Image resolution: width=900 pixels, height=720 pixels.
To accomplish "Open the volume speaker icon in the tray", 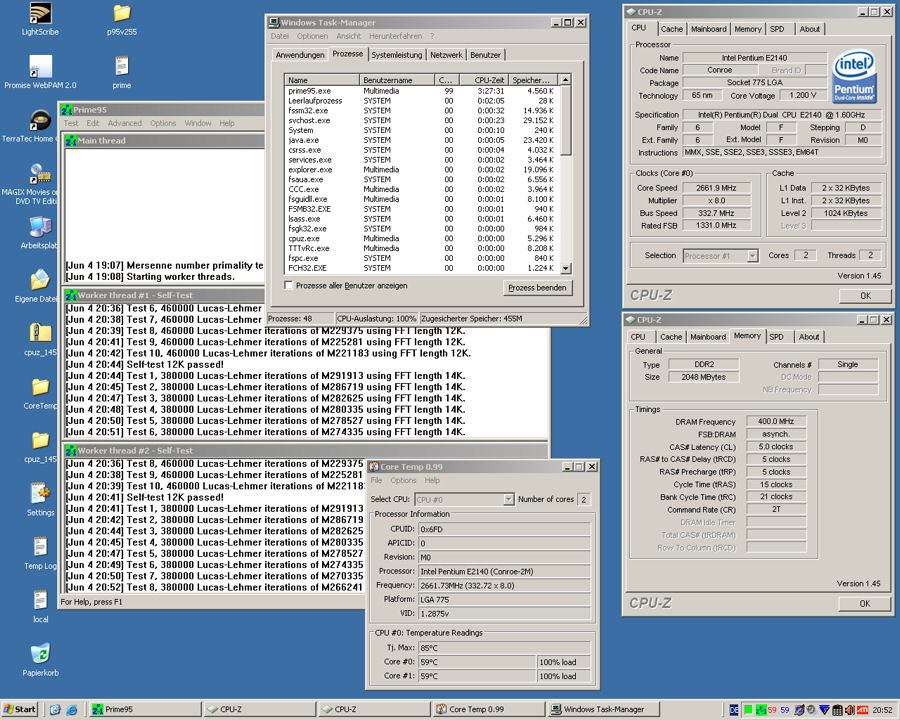I will click(x=849, y=710).
